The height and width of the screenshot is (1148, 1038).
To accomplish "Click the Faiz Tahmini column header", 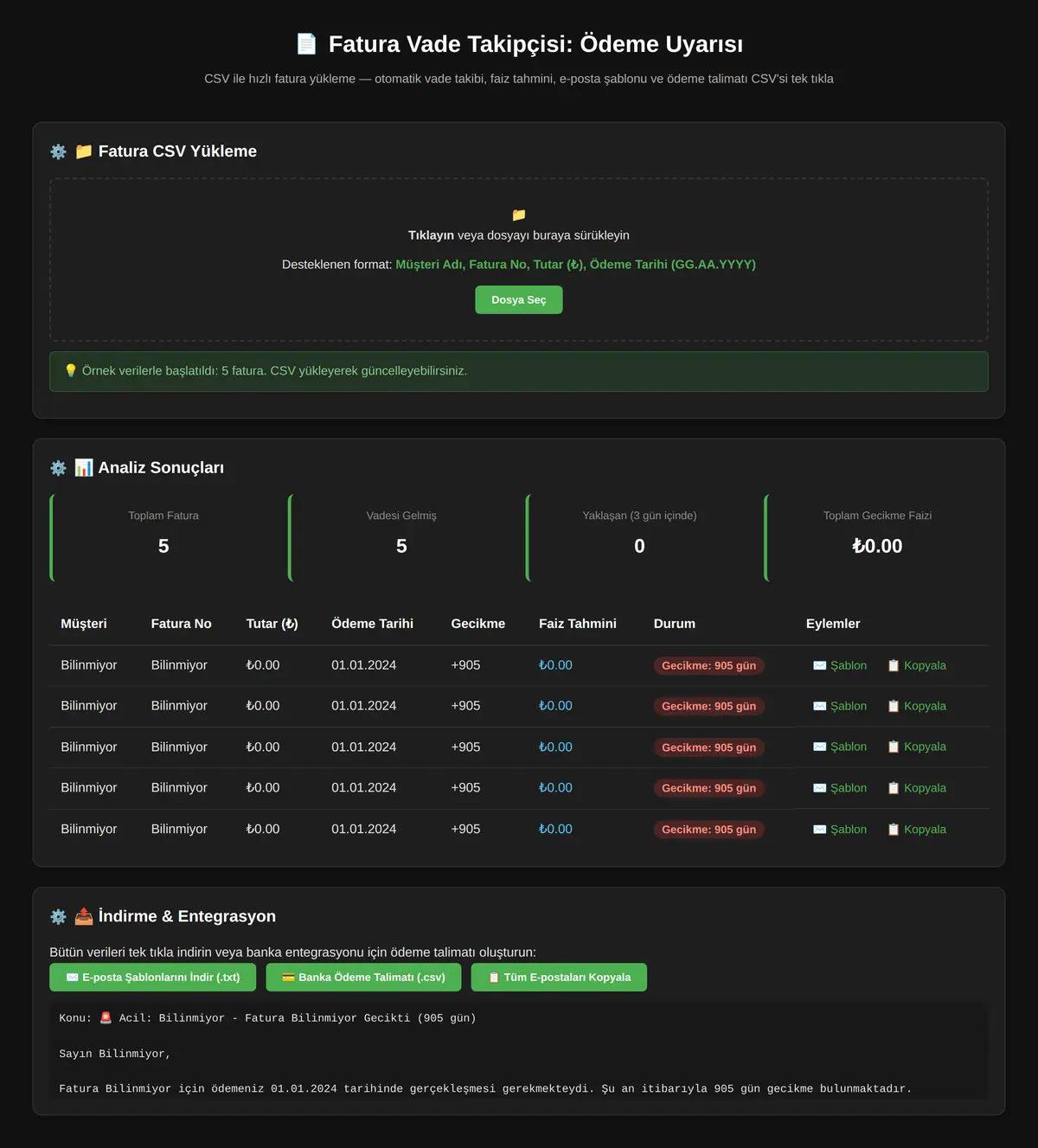I will [578, 624].
